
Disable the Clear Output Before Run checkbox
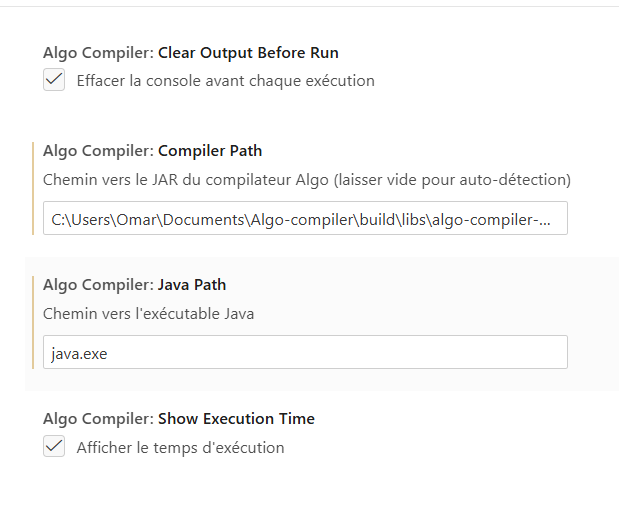pos(54,80)
